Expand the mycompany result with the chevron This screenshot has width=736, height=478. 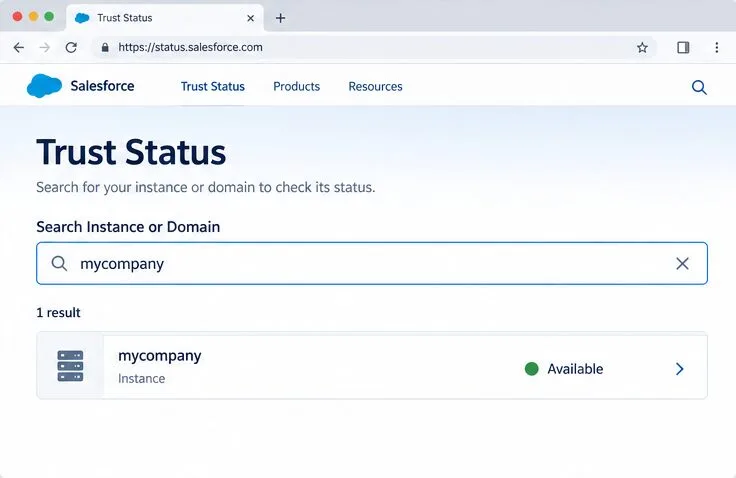679,369
